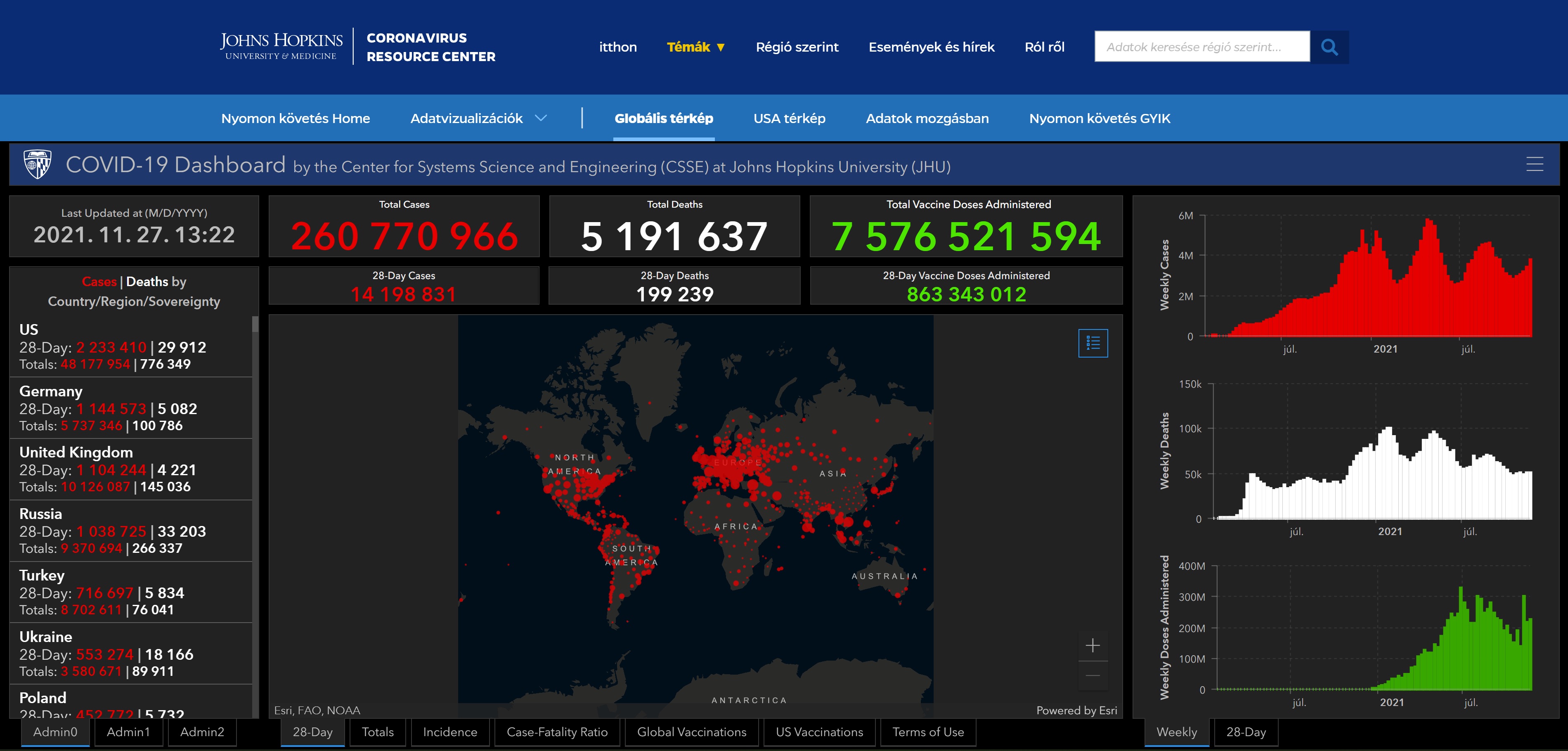Image resolution: width=1568 pixels, height=751 pixels.
Task: Switch country list to Cases
Action: pos(99,282)
